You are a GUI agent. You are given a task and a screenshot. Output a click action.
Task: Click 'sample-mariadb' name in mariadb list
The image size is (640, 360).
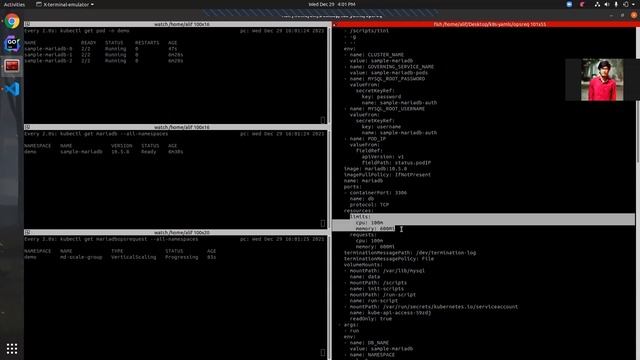point(81,152)
